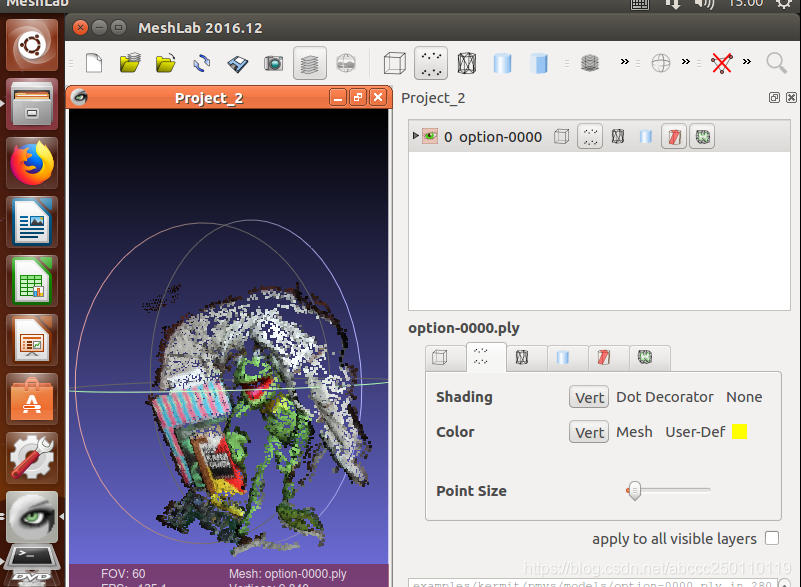Expand the overflow chevron after globe icon
The image size is (801, 587).
click(x=686, y=62)
